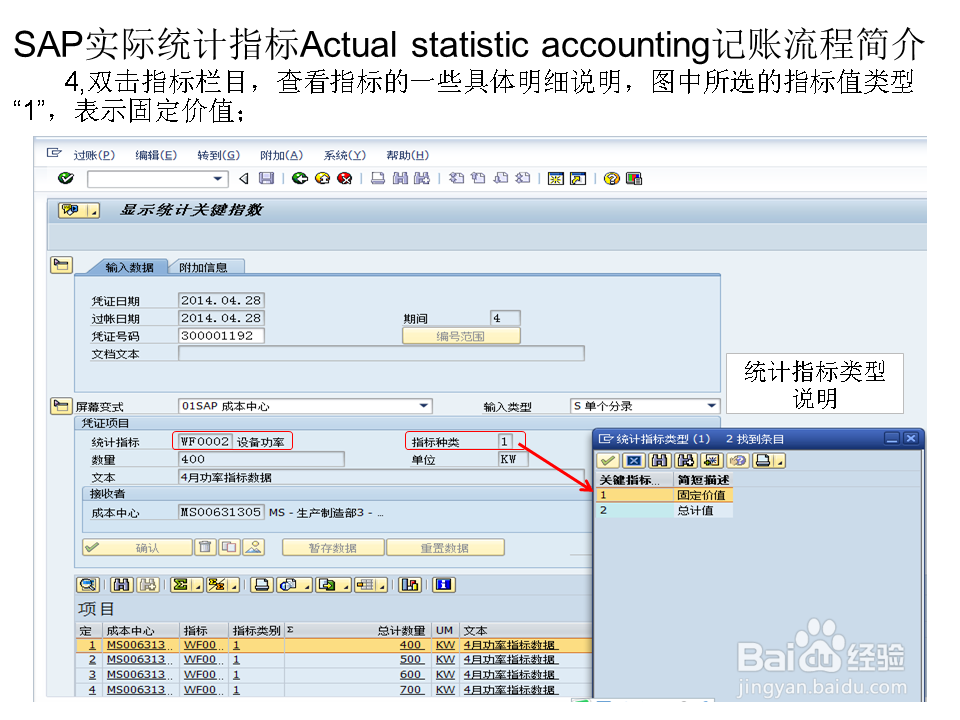The width and height of the screenshot is (960, 720).
Task: Click the 编号范围 button
Action: (461, 336)
